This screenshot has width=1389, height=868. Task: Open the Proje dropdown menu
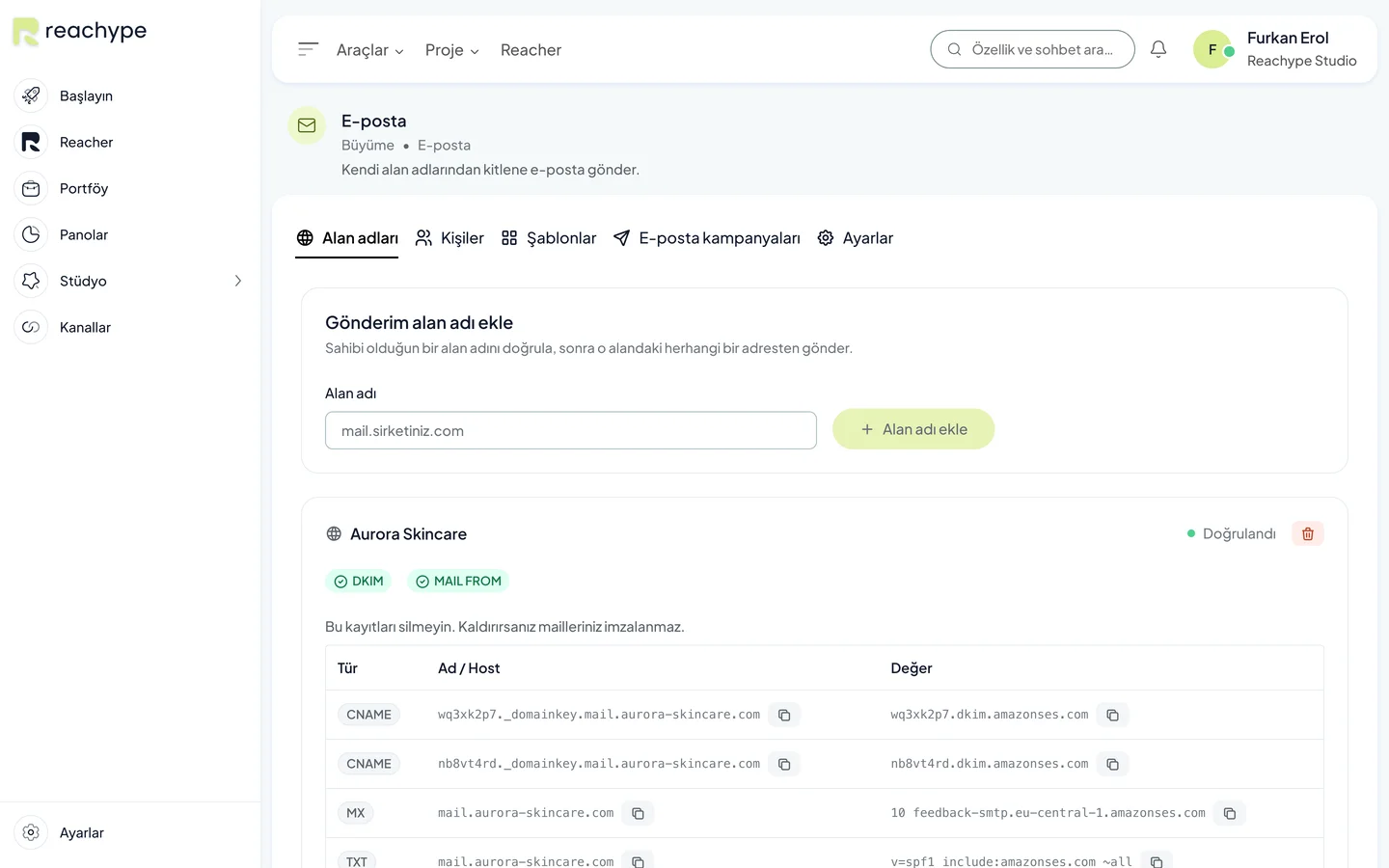(x=452, y=50)
